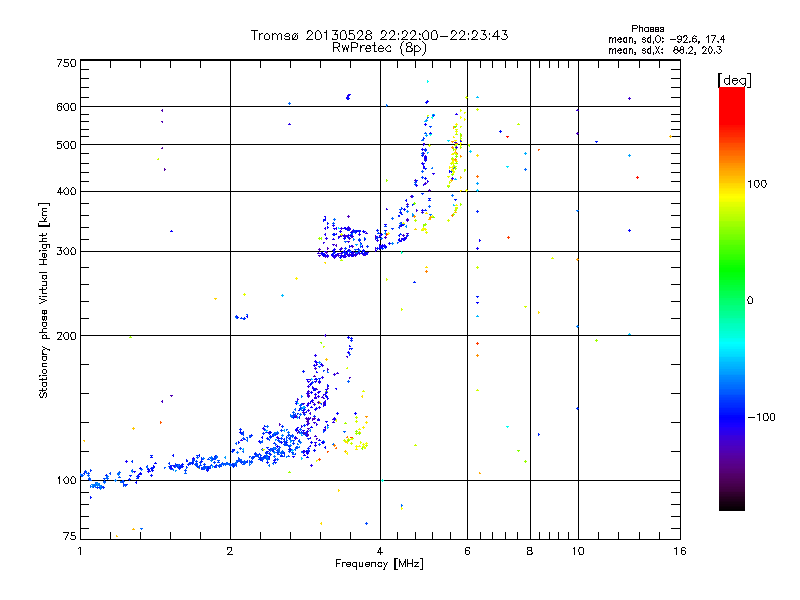Click the "mean, sd,O: -92.6, 17.4" statistics line
This screenshot has height=600, width=800.
pos(666,39)
